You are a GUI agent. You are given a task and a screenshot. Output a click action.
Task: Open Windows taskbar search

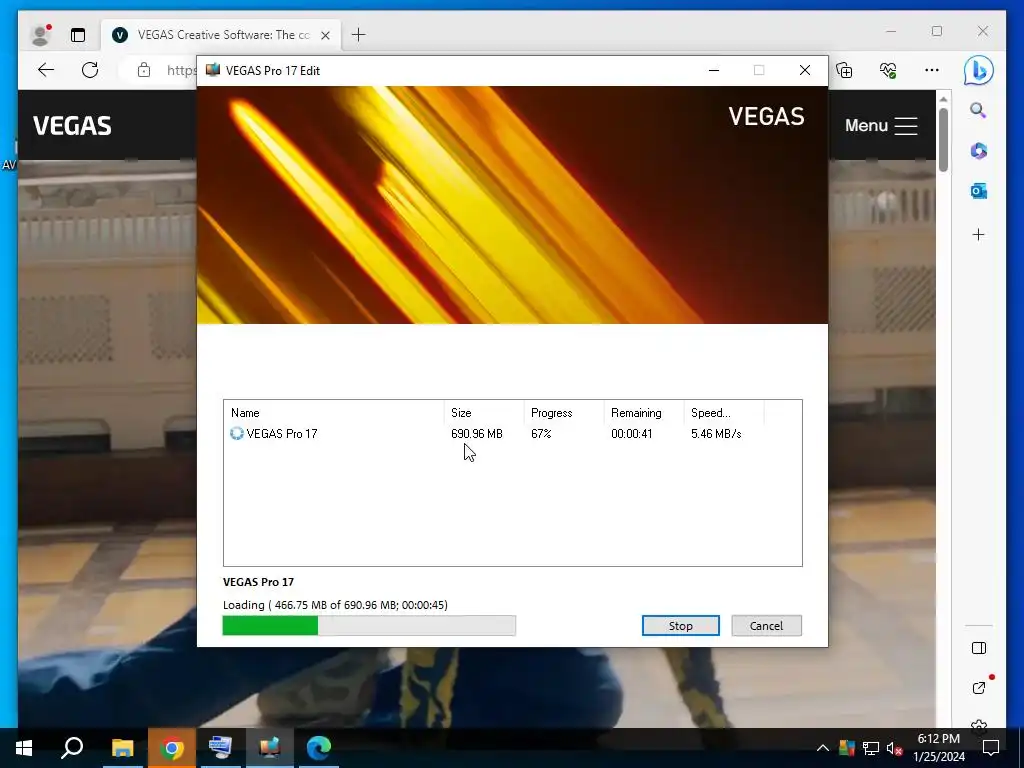(x=72, y=748)
